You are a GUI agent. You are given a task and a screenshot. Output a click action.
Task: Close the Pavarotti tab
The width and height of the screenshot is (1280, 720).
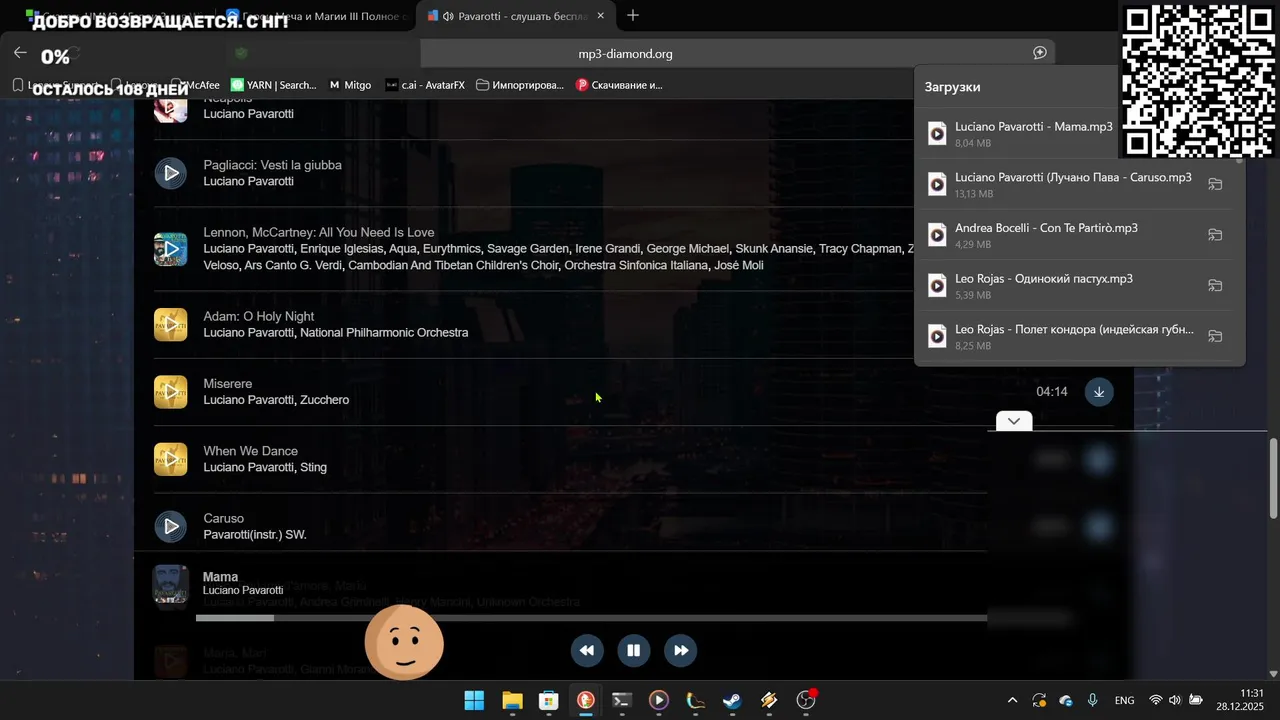click(x=600, y=16)
